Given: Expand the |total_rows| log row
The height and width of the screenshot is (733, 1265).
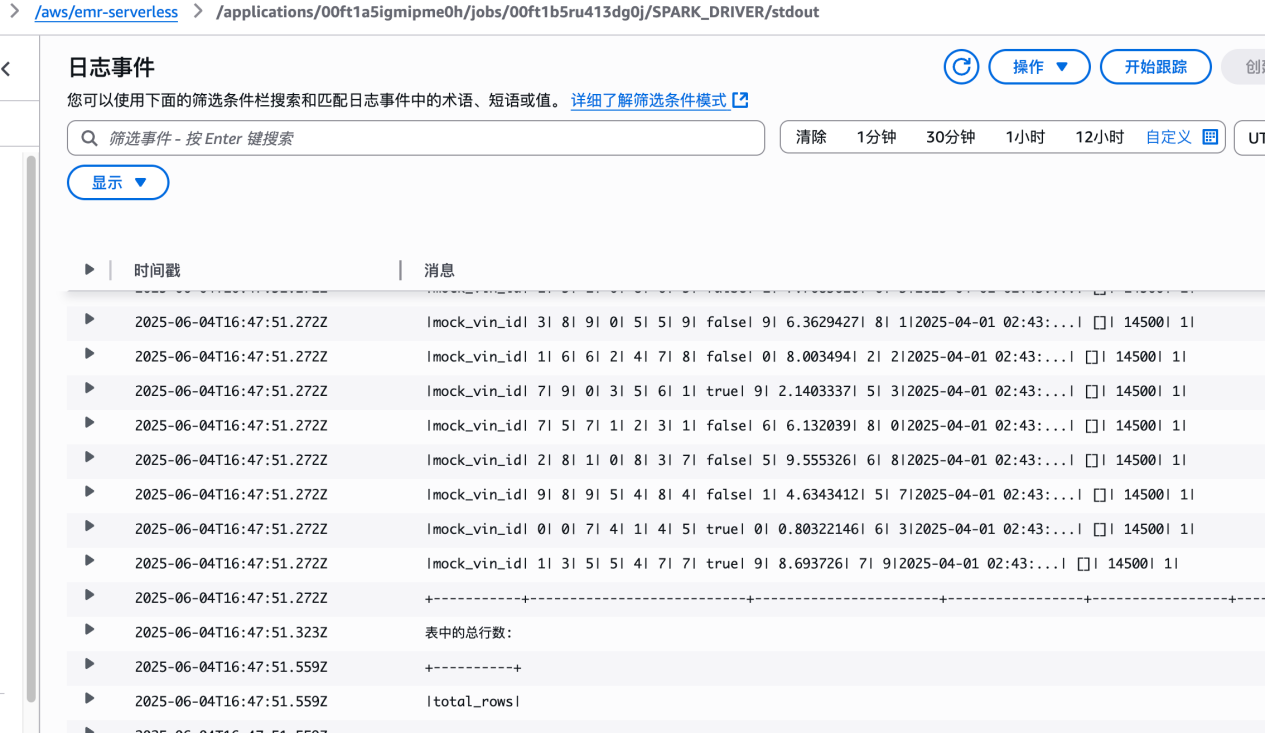Looking at the screenshot, I should 89,698.
